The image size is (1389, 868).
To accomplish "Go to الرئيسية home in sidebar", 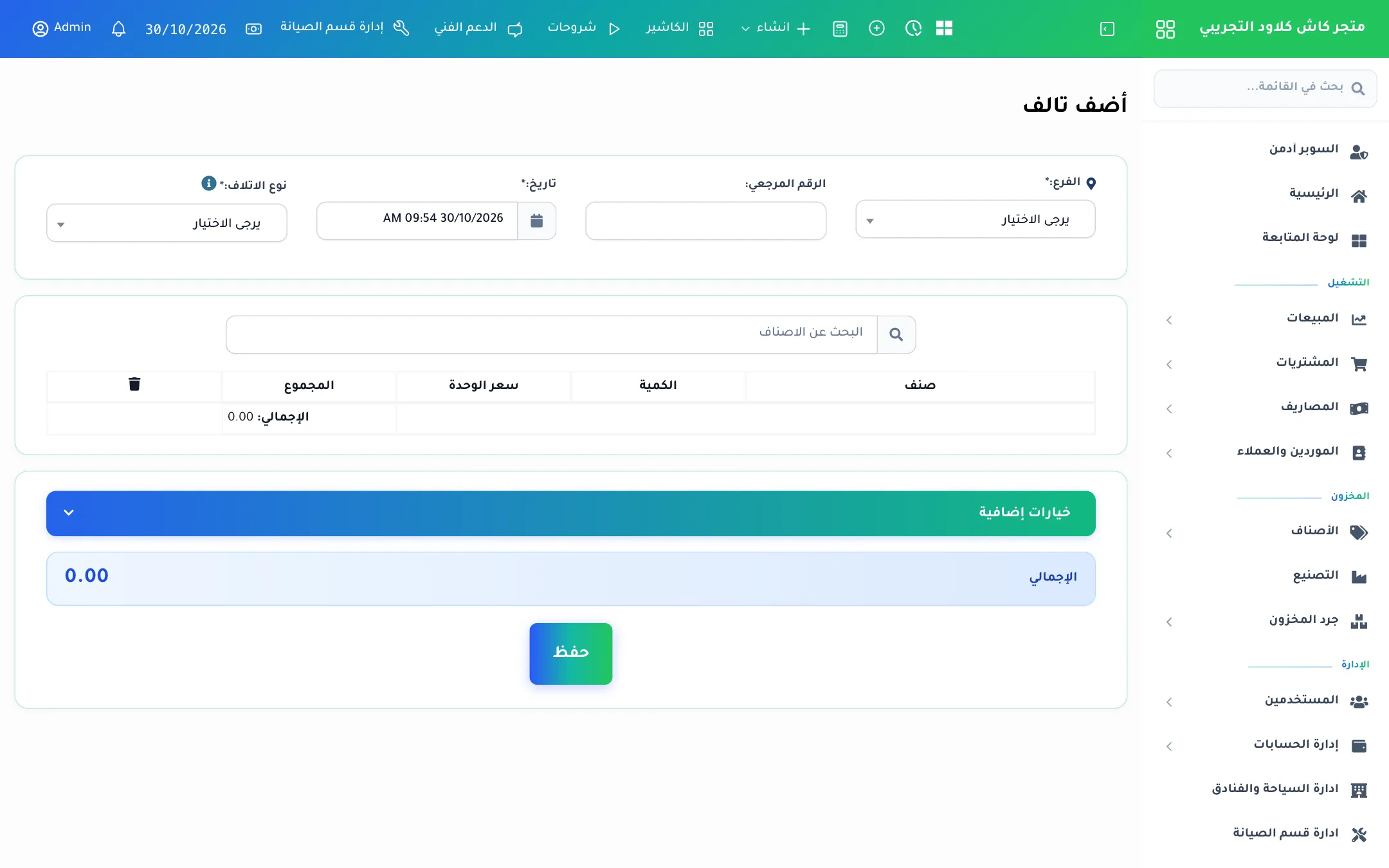I will [x=1327, y=194].
